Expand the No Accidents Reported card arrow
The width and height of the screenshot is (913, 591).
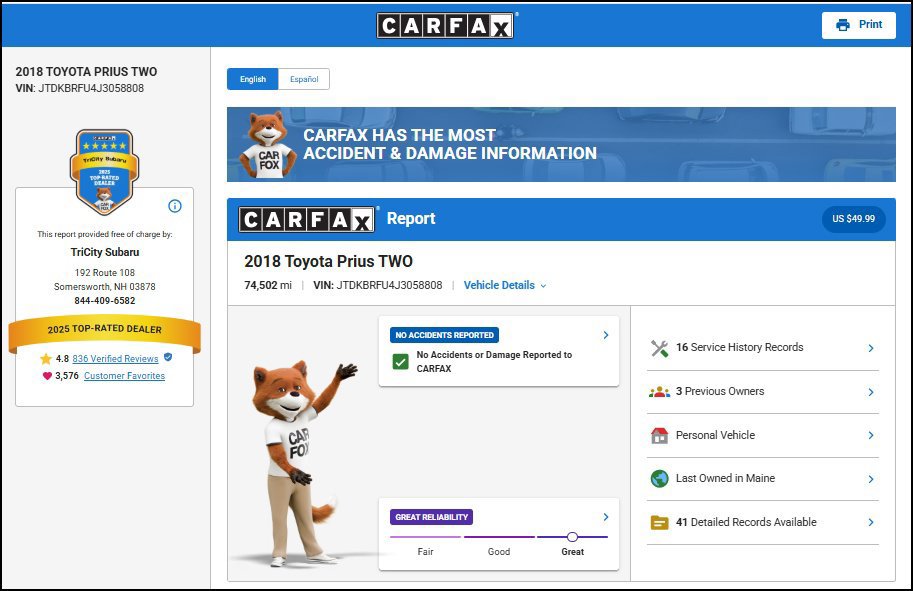tap(606, 335)
